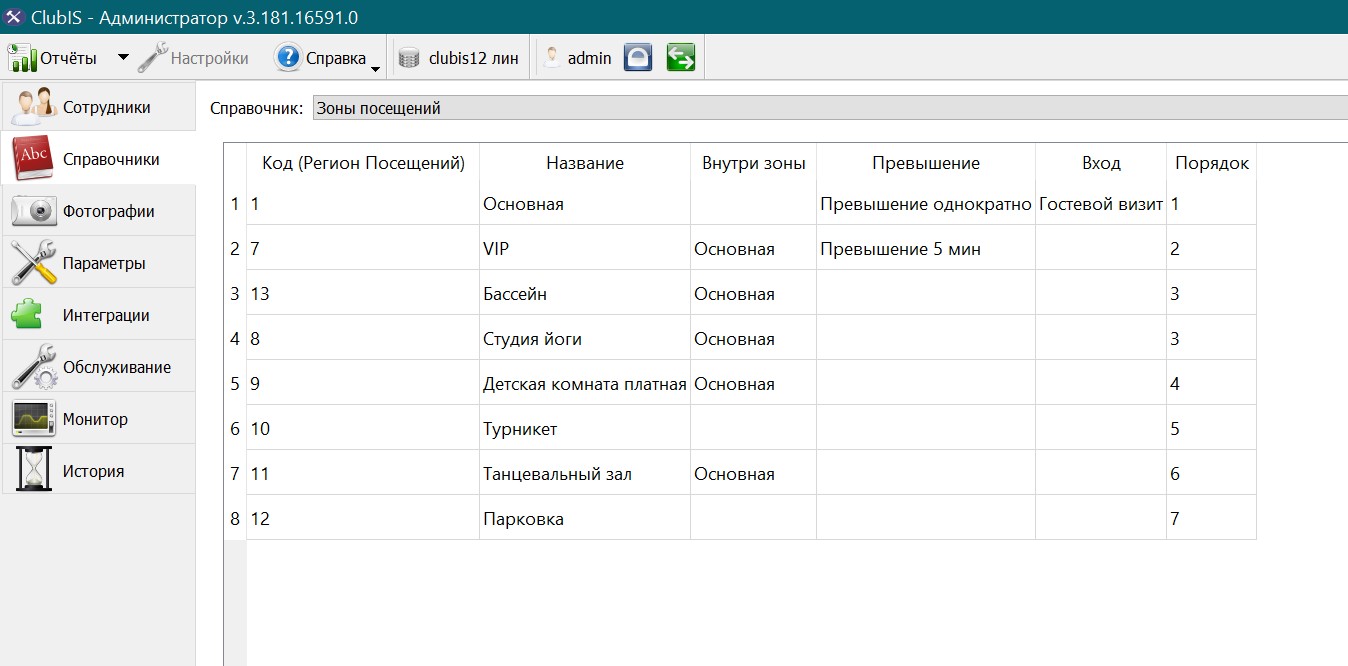Select row header number 6
This screenshot has height=666, width=1348.
point(235,429)
